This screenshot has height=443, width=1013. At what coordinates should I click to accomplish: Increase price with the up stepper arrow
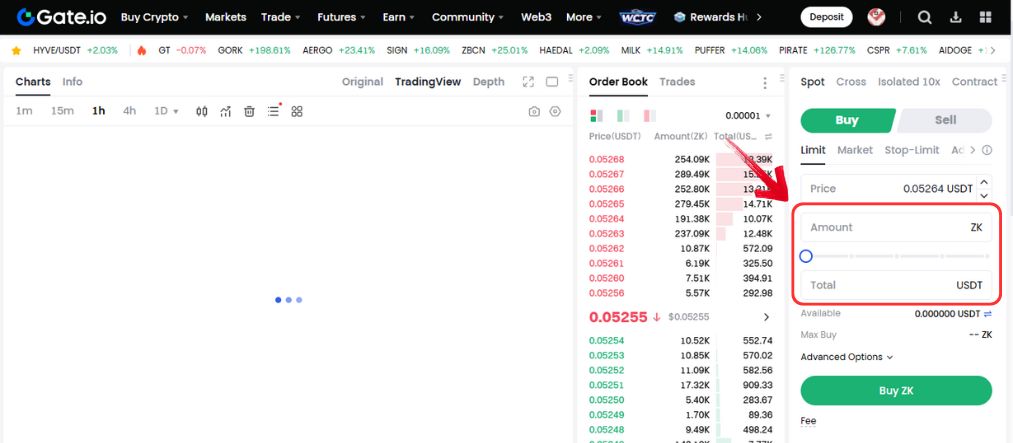click(x=984, y=182)
